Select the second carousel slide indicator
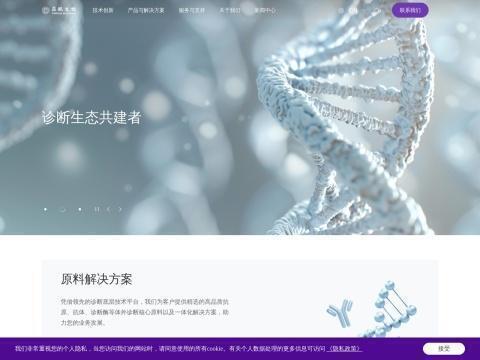Screen dimensions: 480x360 click(x=62, y=210)
